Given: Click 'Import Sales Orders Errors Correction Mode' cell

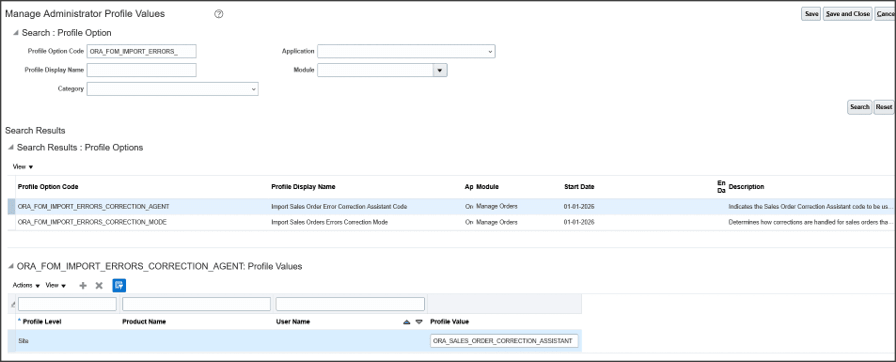Looking at the screenshot, I should (329, 222).
